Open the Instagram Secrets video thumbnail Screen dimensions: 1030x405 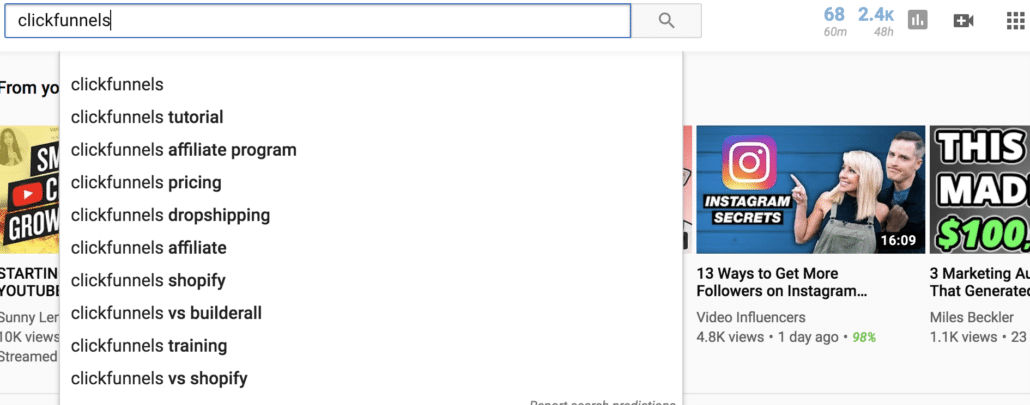click(811, 190)
